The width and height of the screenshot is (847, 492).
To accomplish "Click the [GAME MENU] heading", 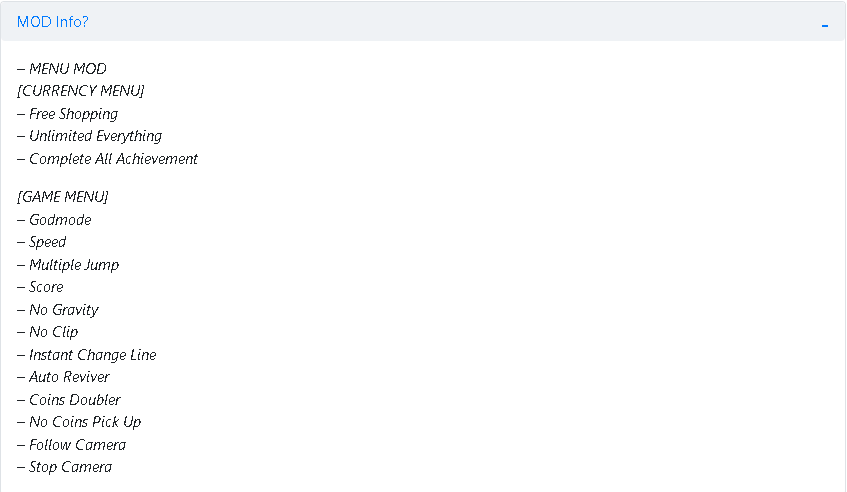I will point(63,197).
